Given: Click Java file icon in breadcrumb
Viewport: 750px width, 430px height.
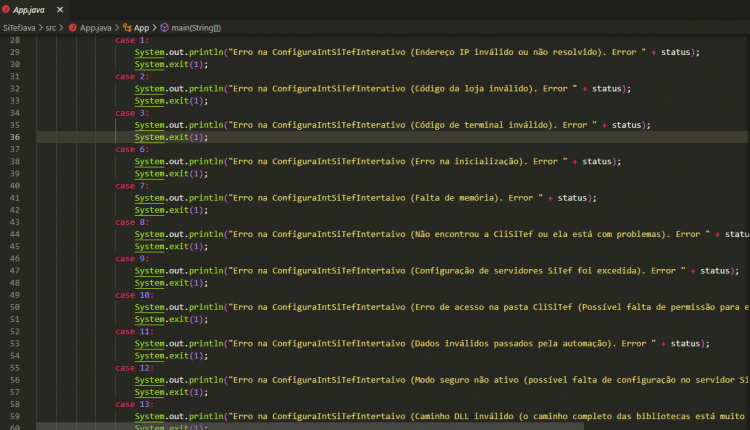Looking at the screenshot, I should 73,28.
